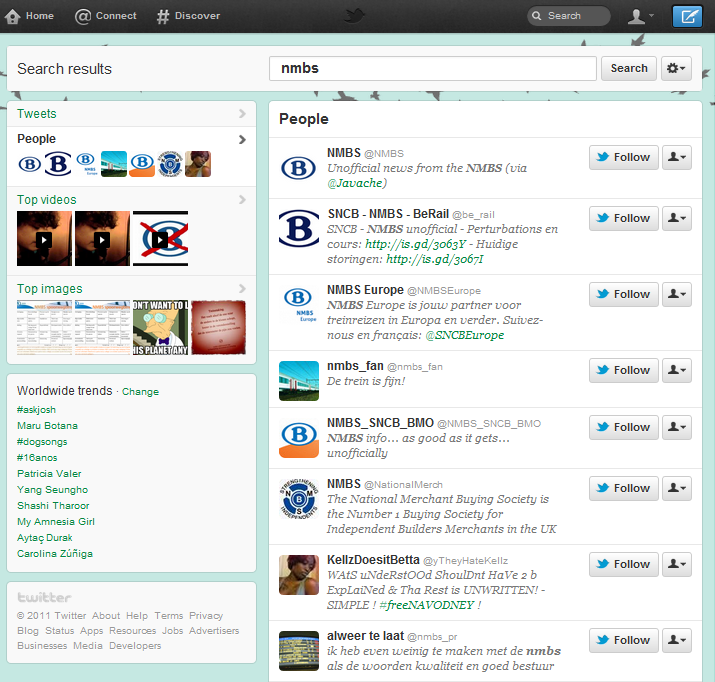Play the crossed-out logo video thumbnail

160,238
